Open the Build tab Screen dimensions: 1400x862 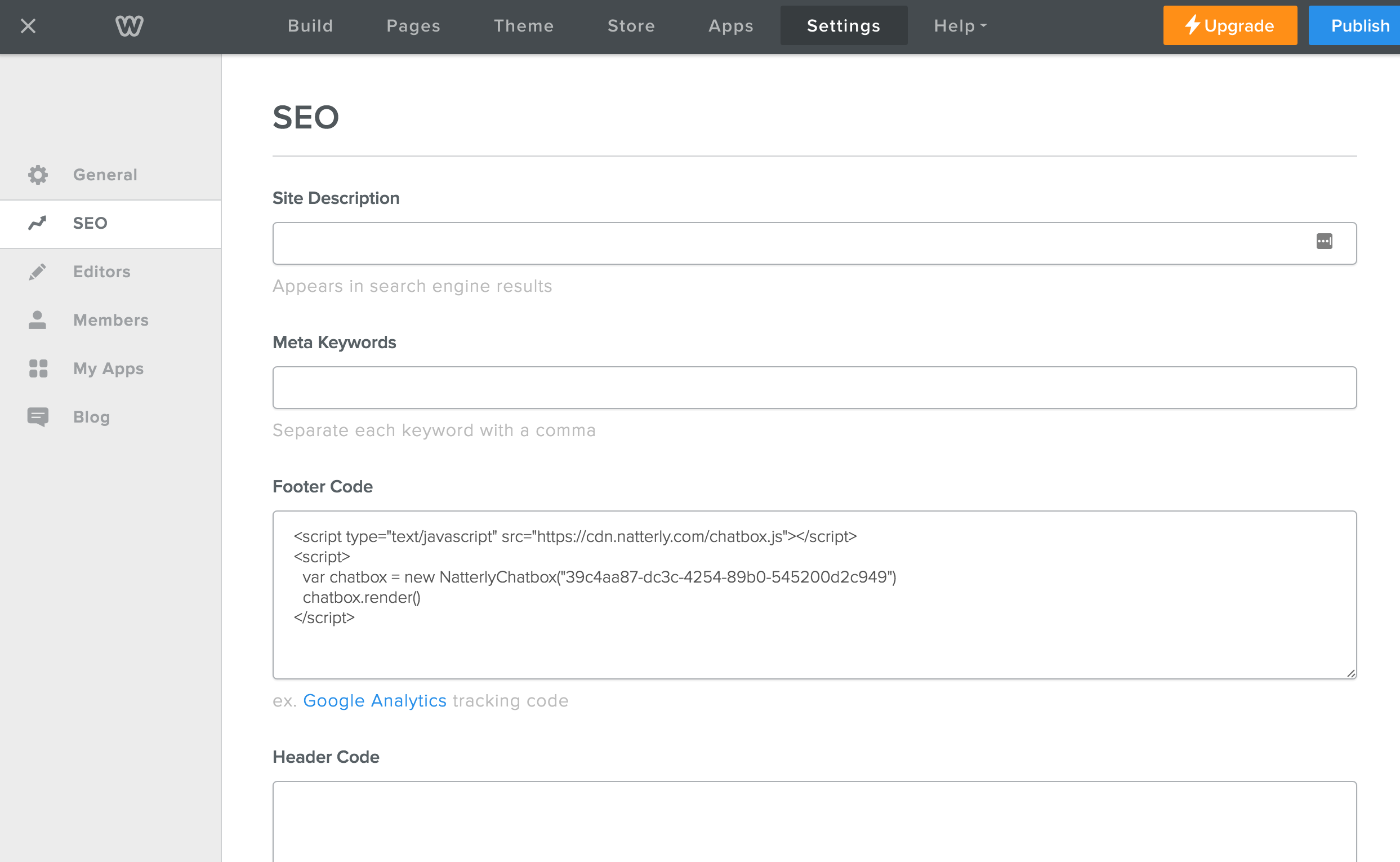point(310,26)
